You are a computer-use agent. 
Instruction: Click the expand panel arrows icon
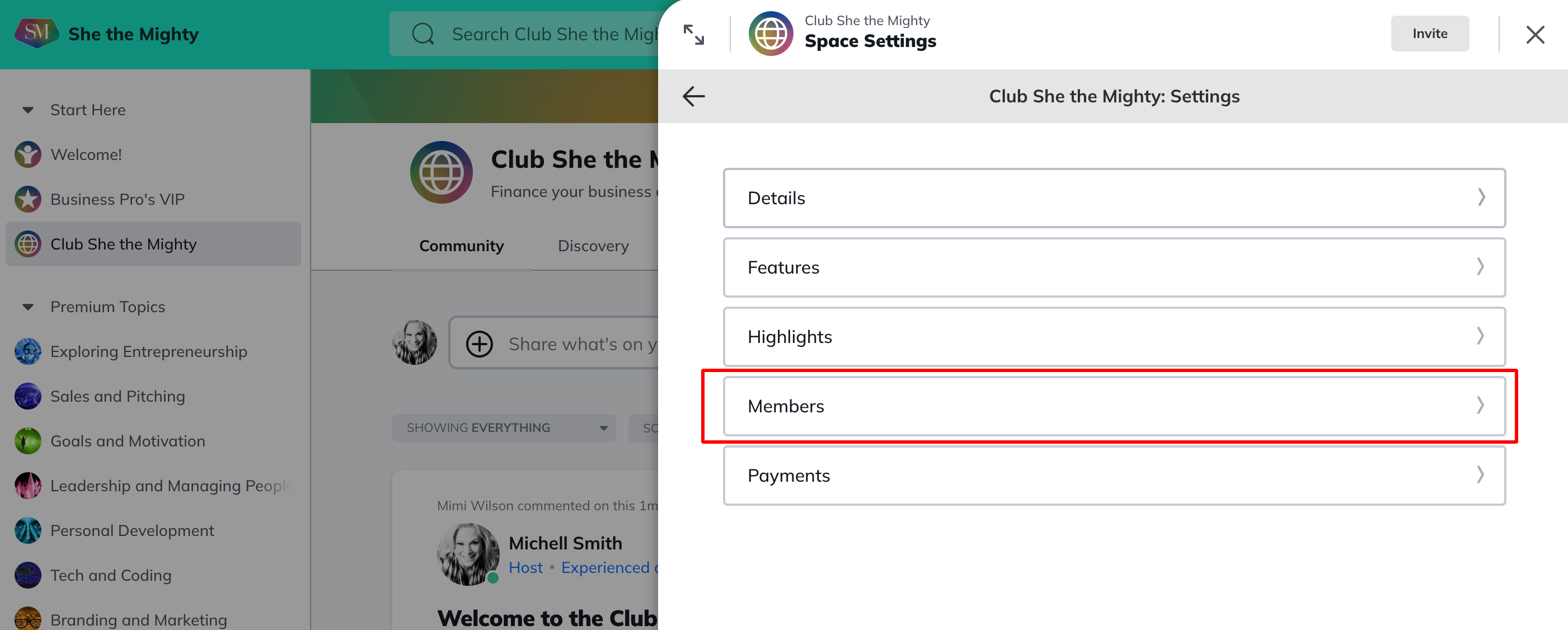click(x=693, y=35)
